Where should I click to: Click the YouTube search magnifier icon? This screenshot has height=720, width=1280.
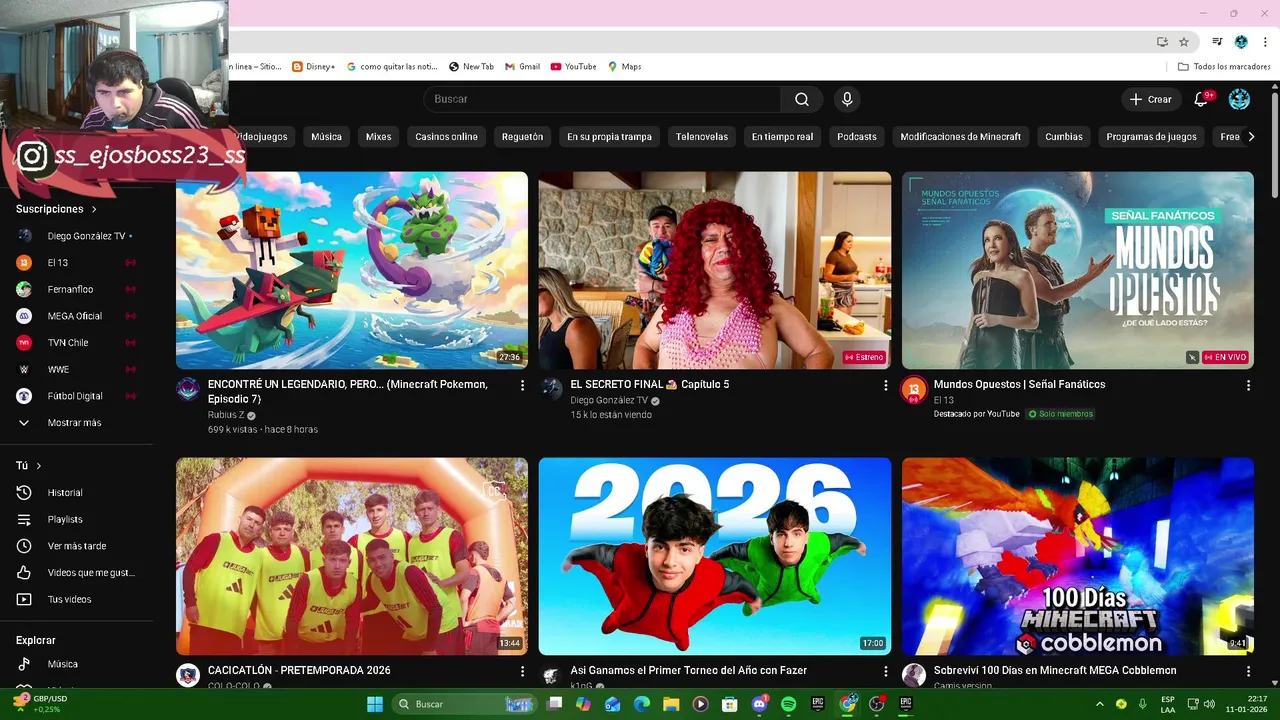pos(802,99)
